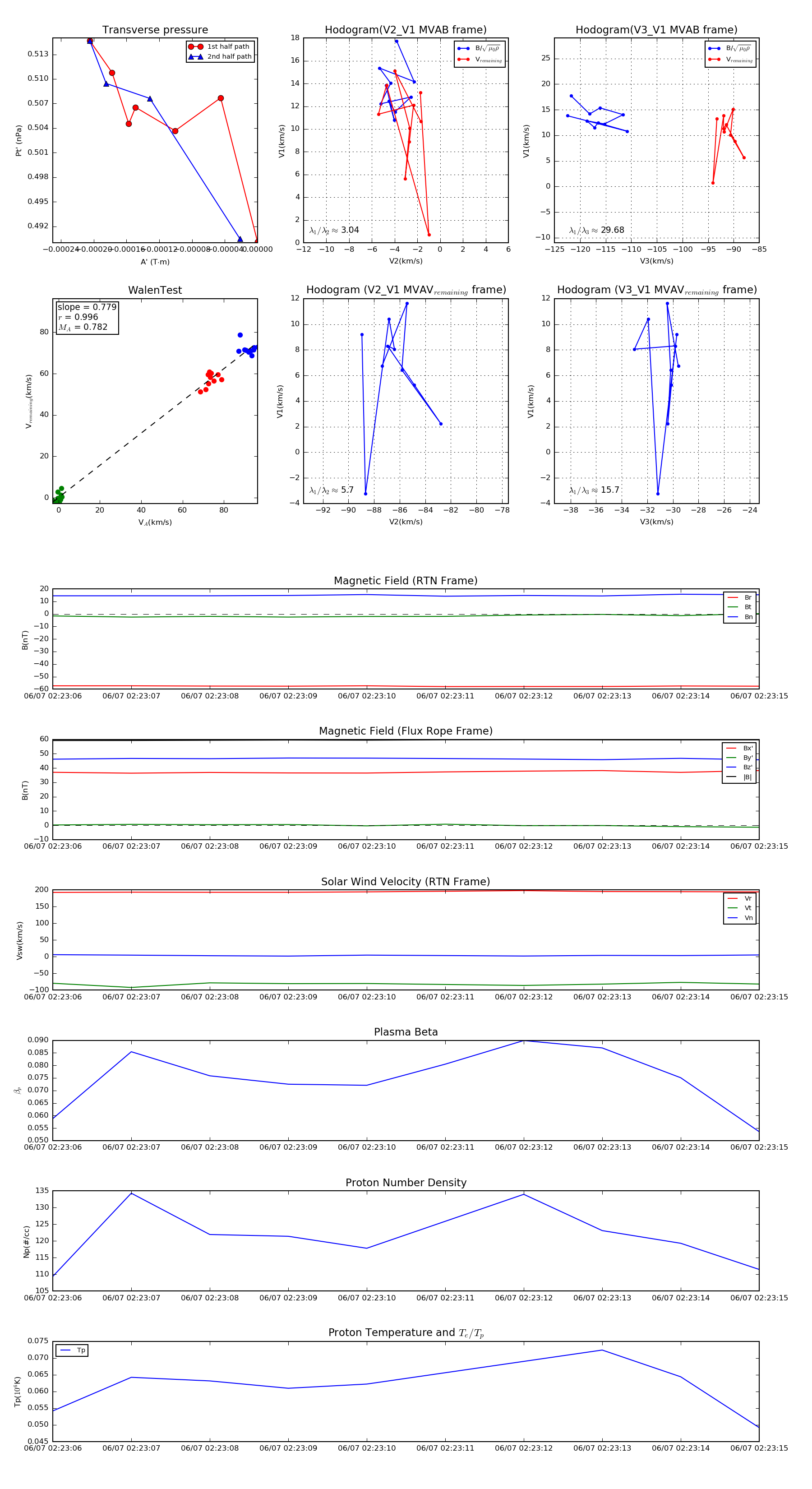This screenshot has height=1489, width=812.
Task: Click the red point cluster in WalenTest
Action: pos(211,381)
